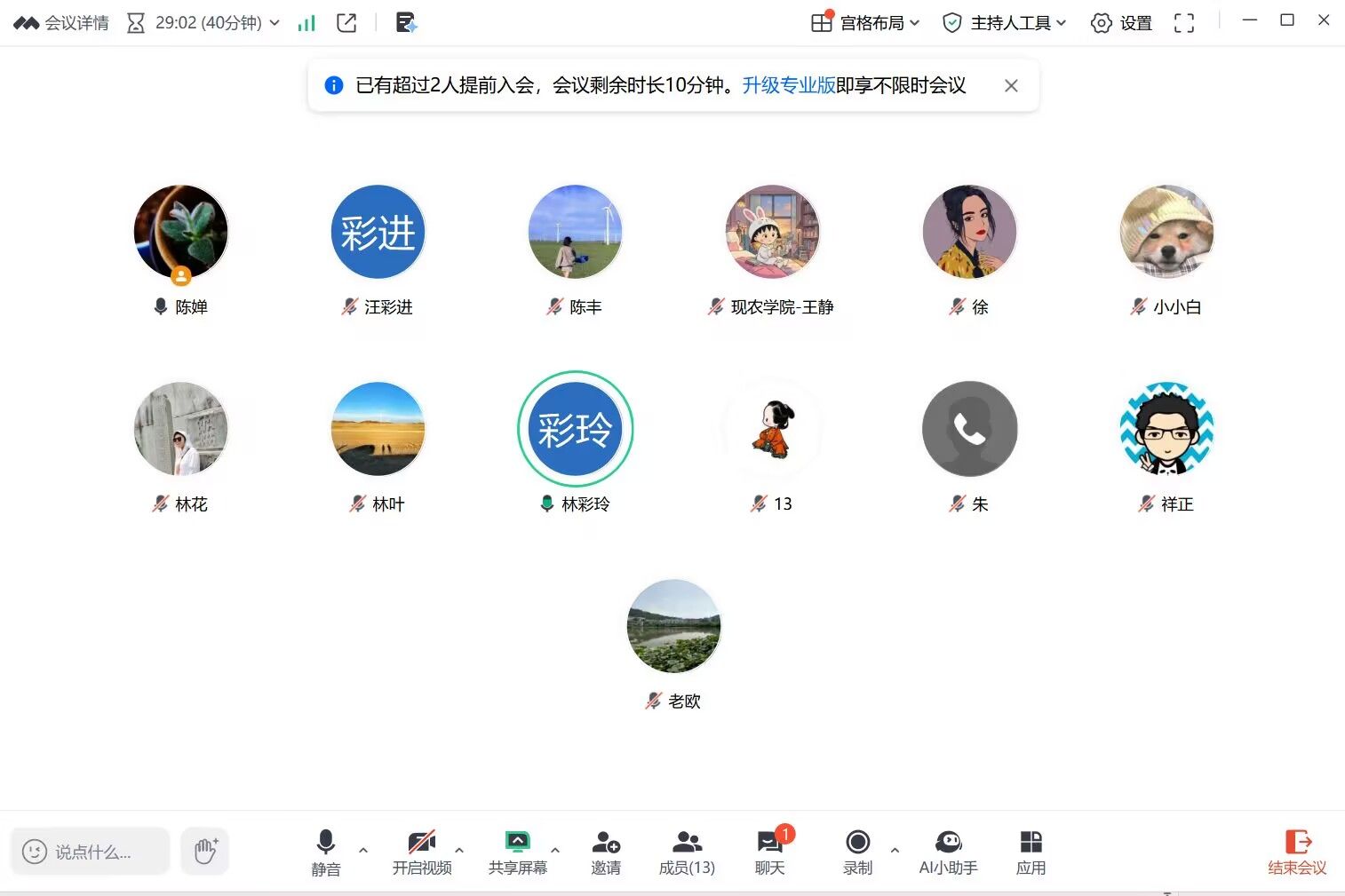Open the 聊天 chat with unread badge
The image size is (1345, 896).
click(x=769, y=852)
